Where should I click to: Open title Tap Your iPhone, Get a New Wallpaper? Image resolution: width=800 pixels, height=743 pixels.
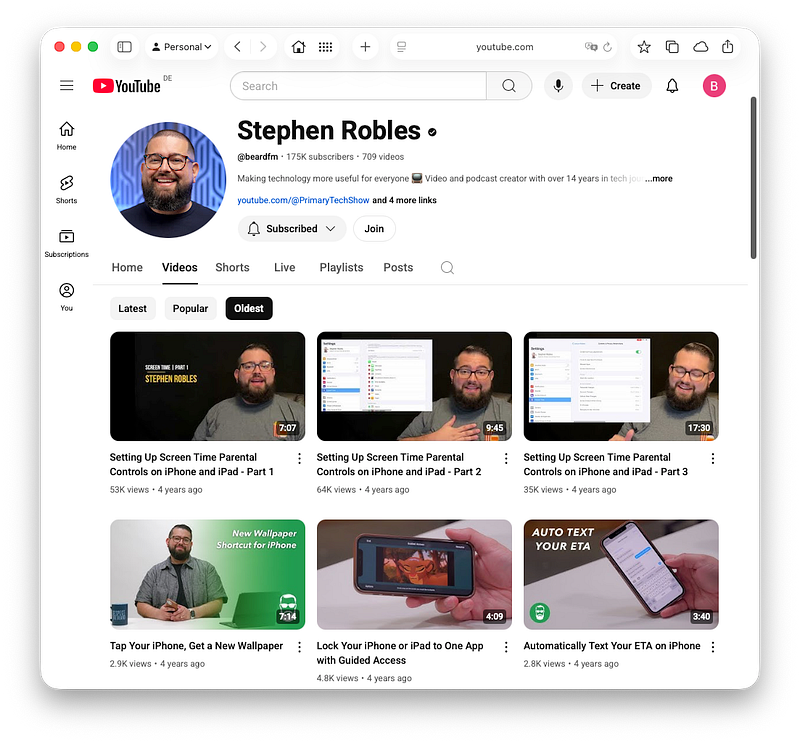196,646
